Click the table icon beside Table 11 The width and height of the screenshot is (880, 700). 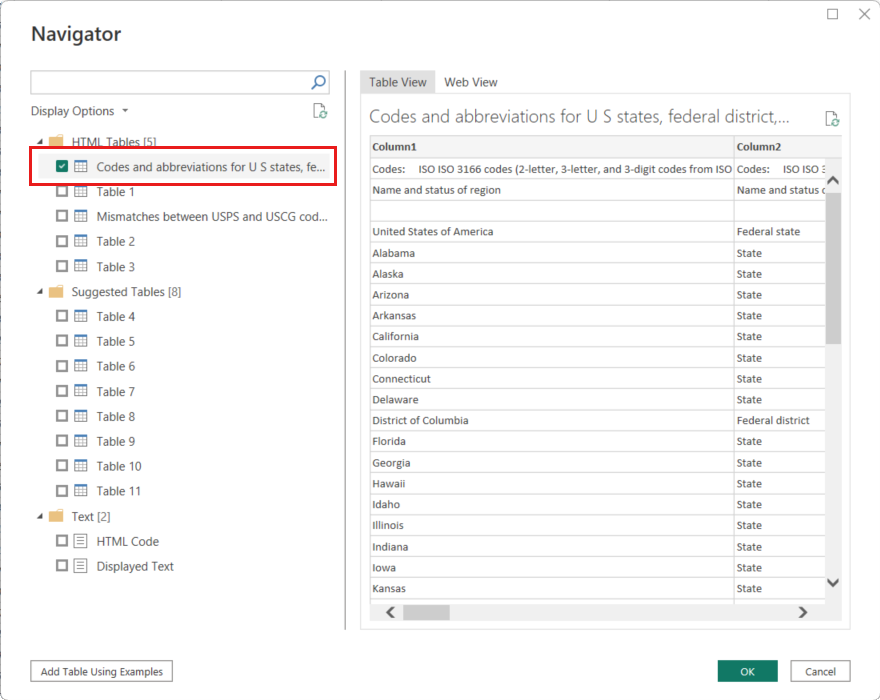(x=81, y=491)
